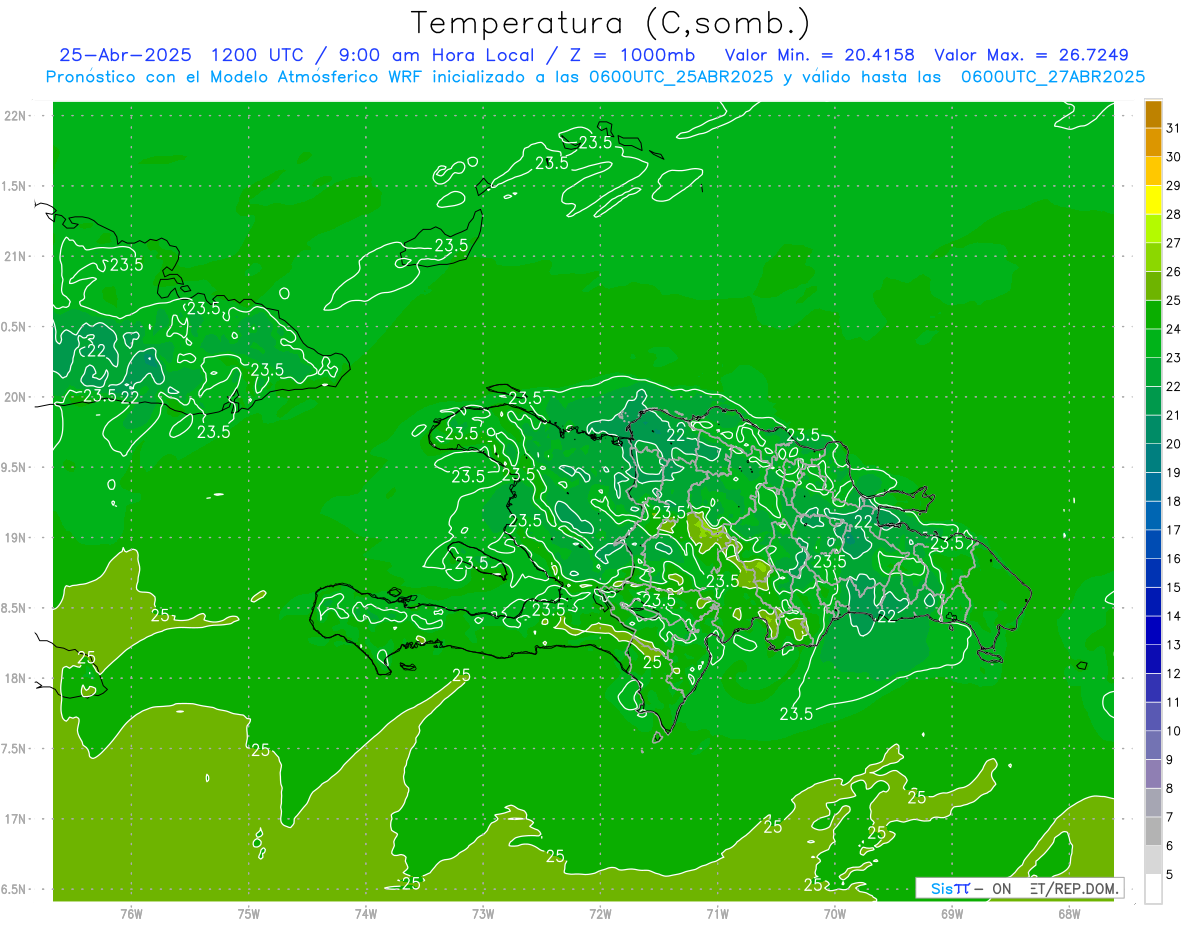The width and height of the screenshot is (1200, 927).
Task: Click the "71W" longitude axis label
Action: (x=717, y=913)
